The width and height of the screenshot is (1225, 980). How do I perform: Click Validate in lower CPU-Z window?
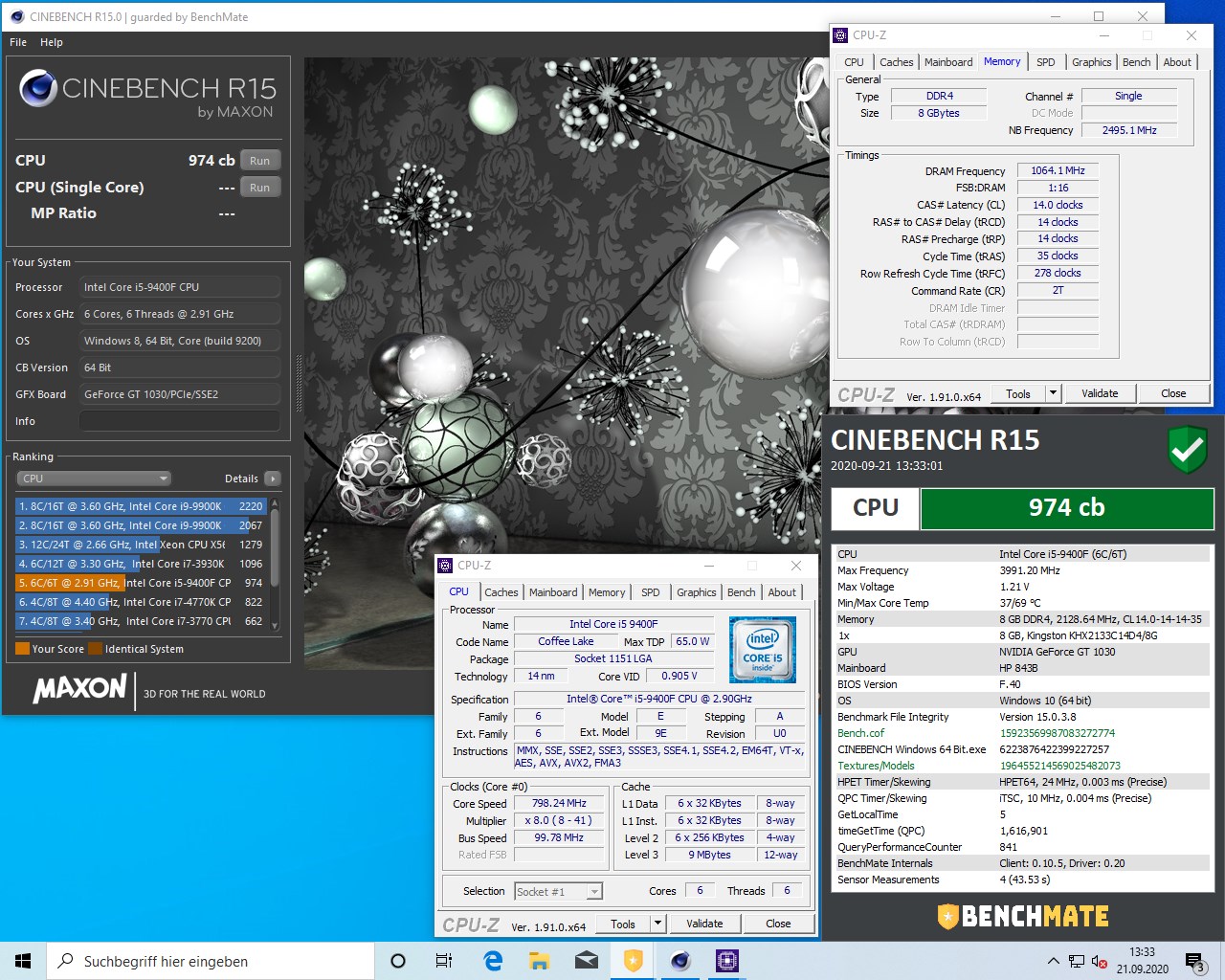tap(704, 924)
